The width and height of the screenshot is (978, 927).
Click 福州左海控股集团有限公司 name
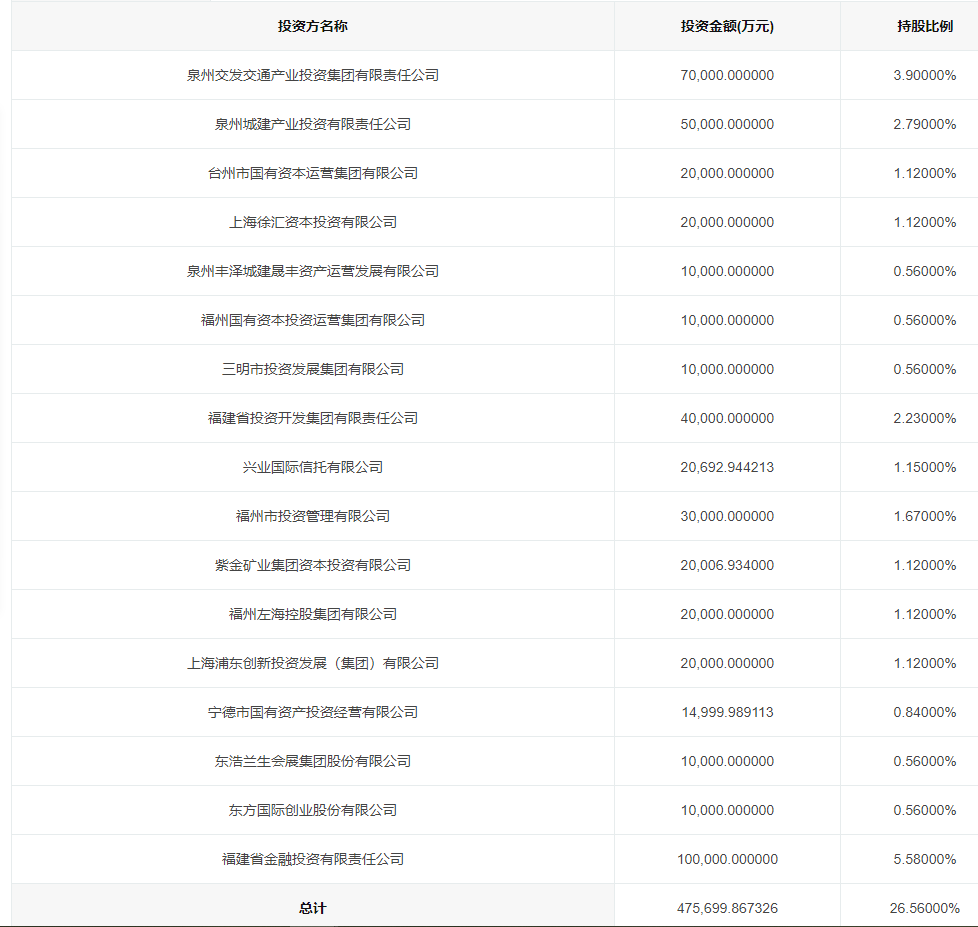[312, 614]
